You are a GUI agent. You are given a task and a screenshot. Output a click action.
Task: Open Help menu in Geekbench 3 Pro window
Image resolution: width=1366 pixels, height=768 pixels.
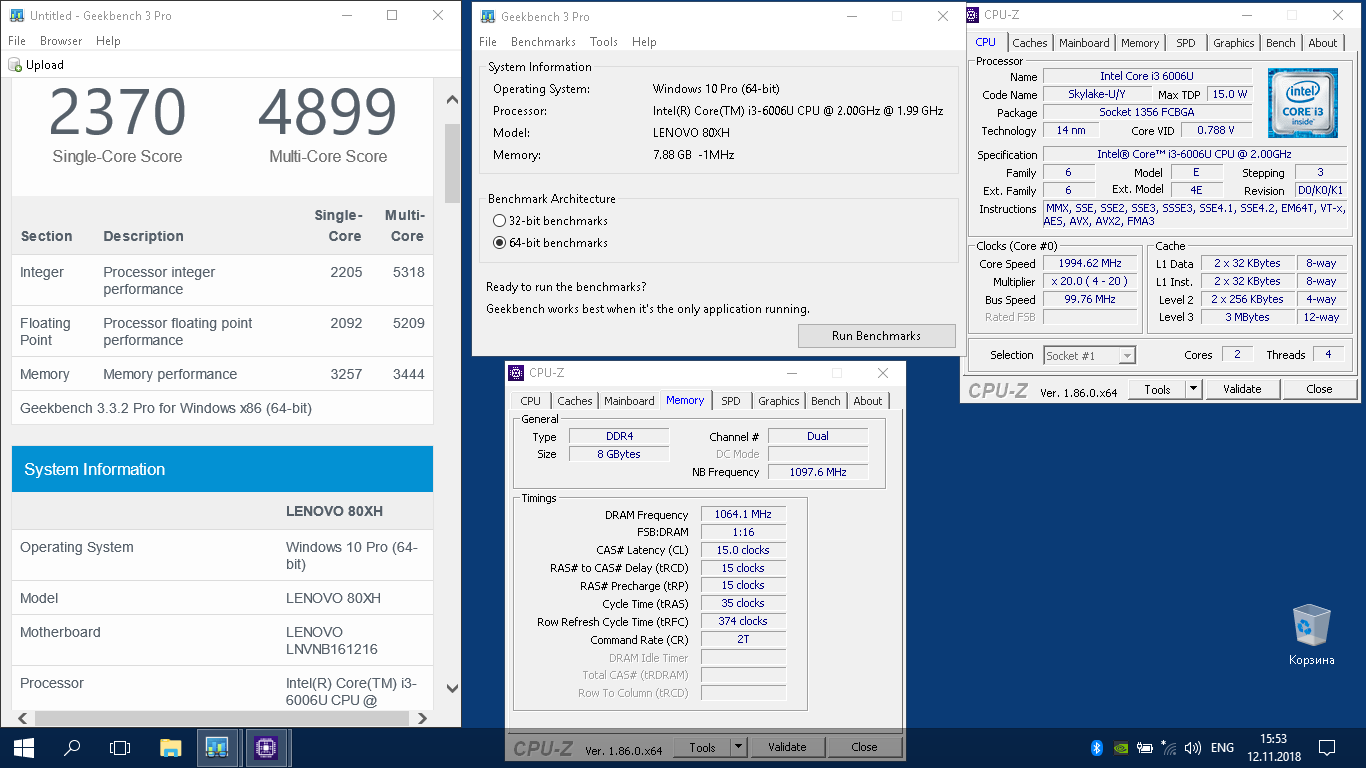point(644,42)
